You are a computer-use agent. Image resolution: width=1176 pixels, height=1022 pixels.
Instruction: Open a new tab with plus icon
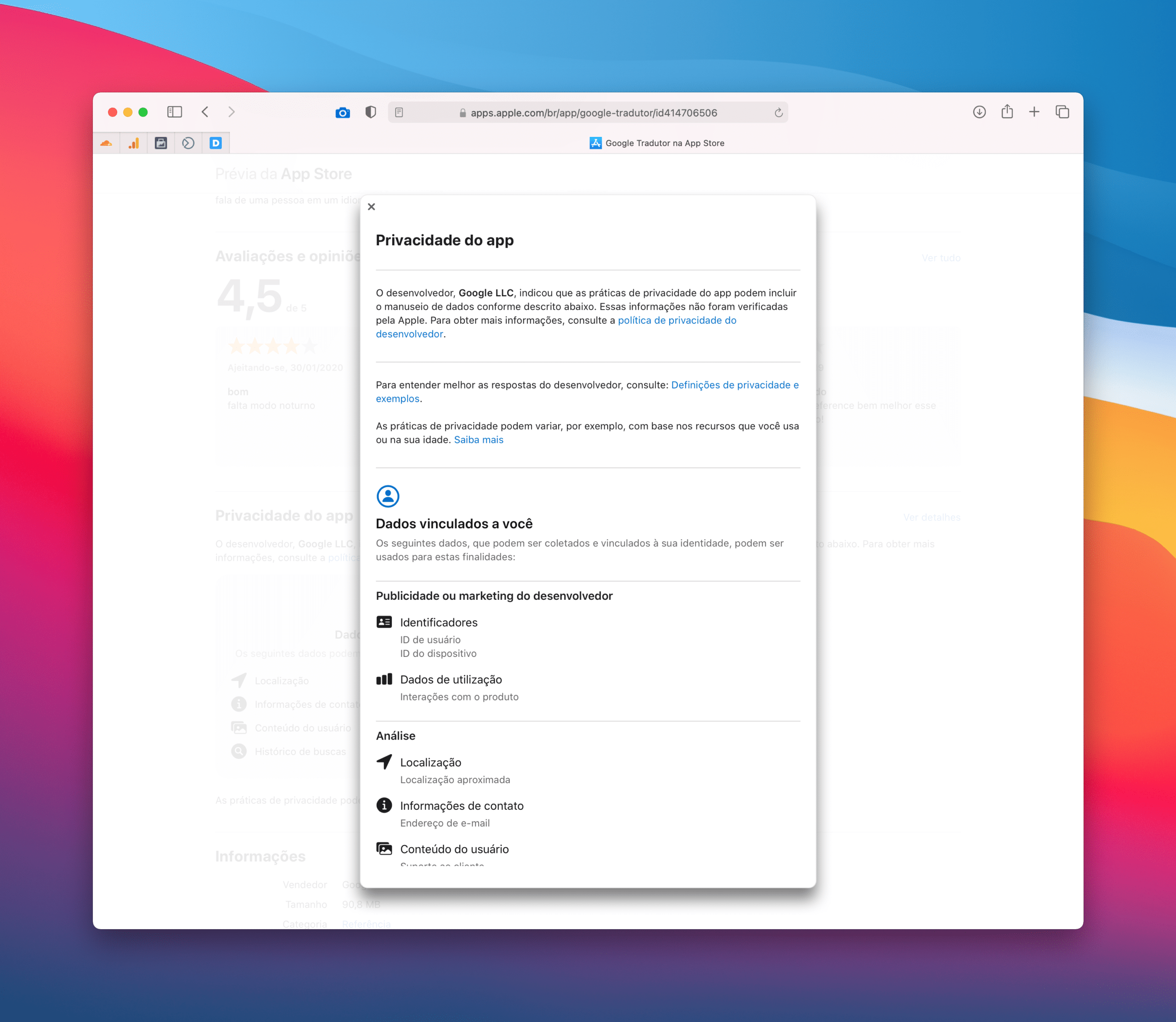[1034, 112]
